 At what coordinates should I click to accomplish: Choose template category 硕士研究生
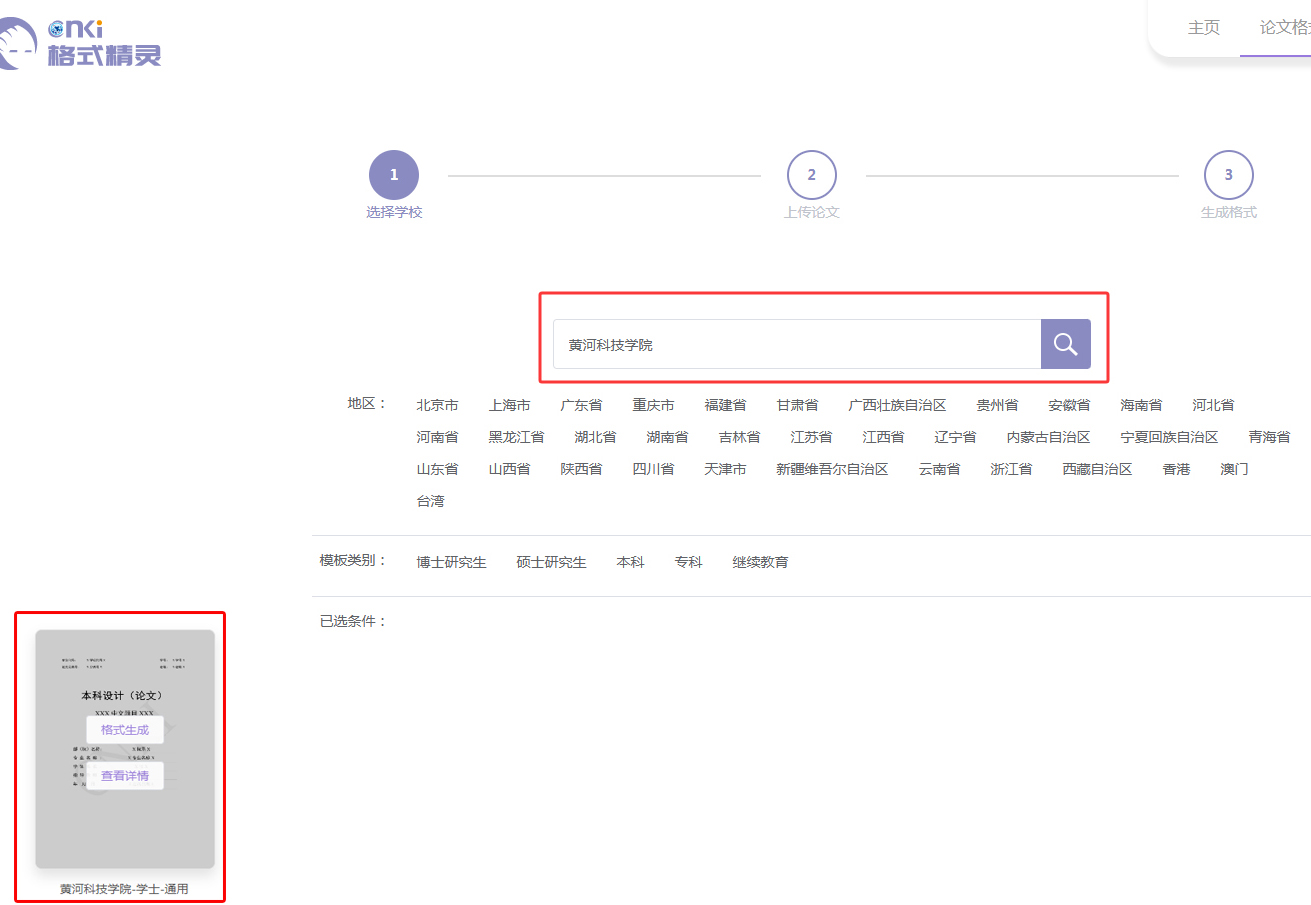point(551,562)
